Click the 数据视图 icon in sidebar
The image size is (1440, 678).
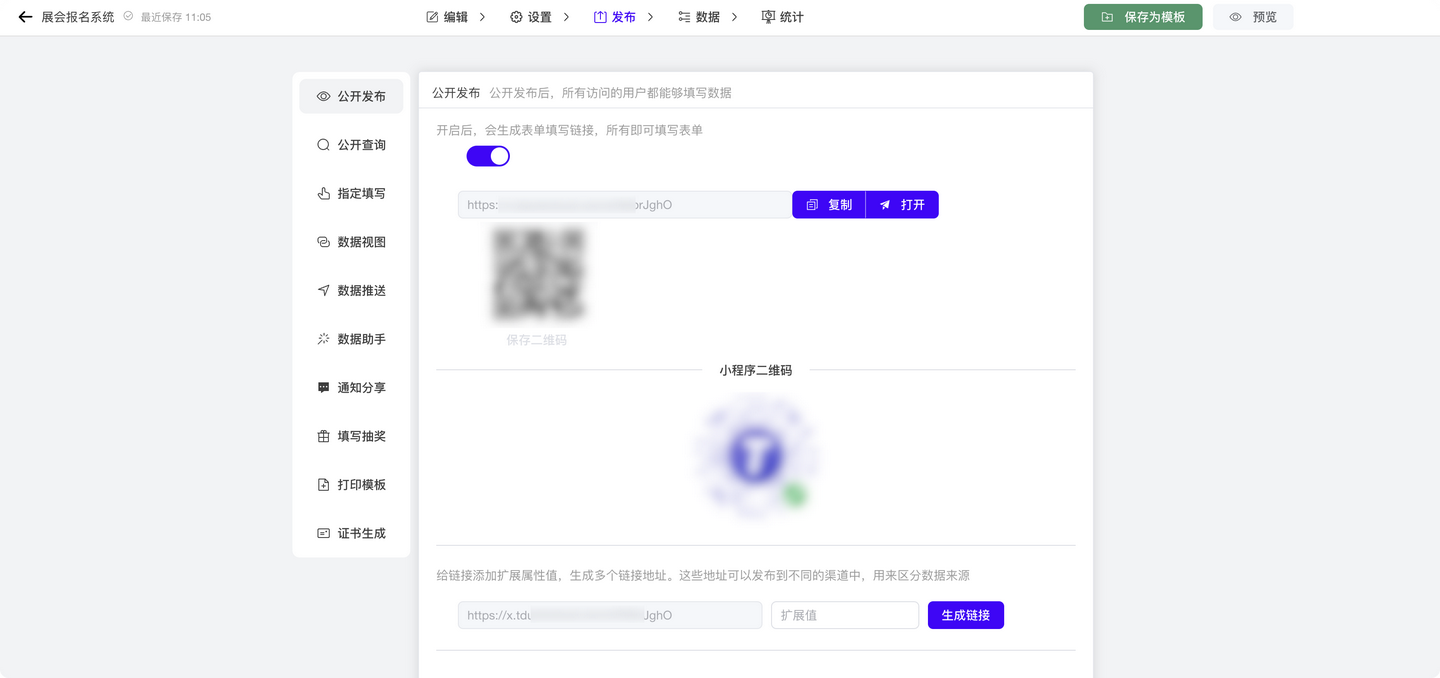(323, 242)
